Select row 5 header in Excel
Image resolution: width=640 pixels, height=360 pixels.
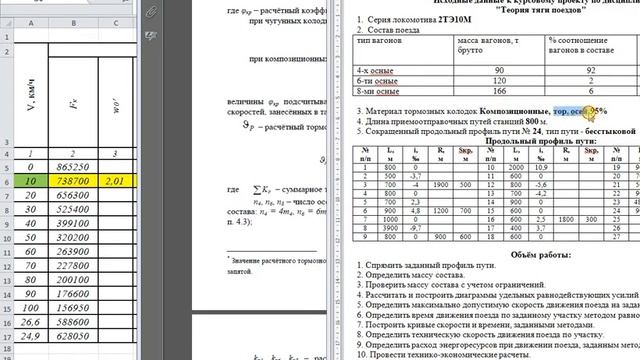pyautogui.click(x=7, y=167)
